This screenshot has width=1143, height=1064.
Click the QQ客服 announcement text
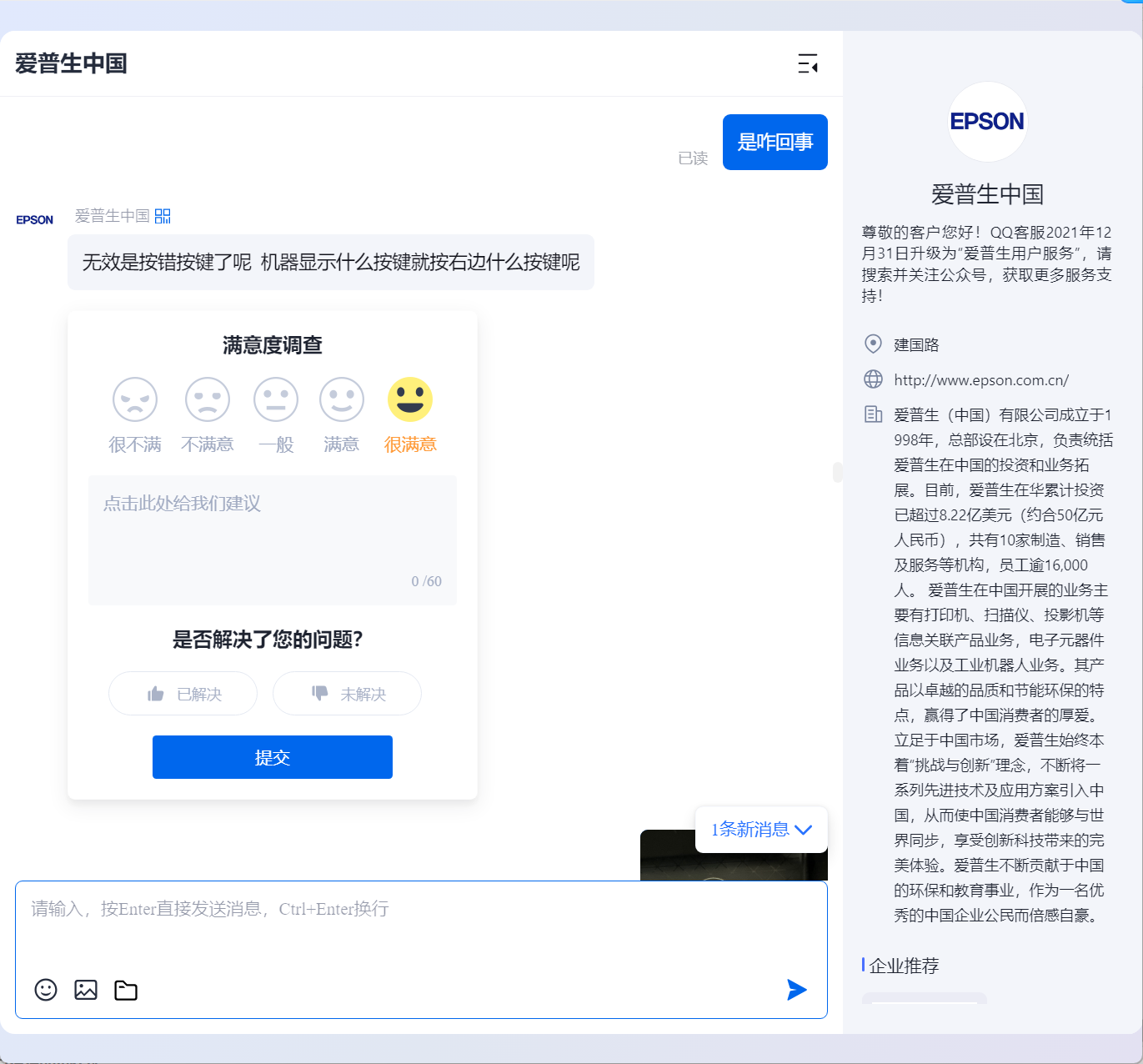tap(987, 263)
